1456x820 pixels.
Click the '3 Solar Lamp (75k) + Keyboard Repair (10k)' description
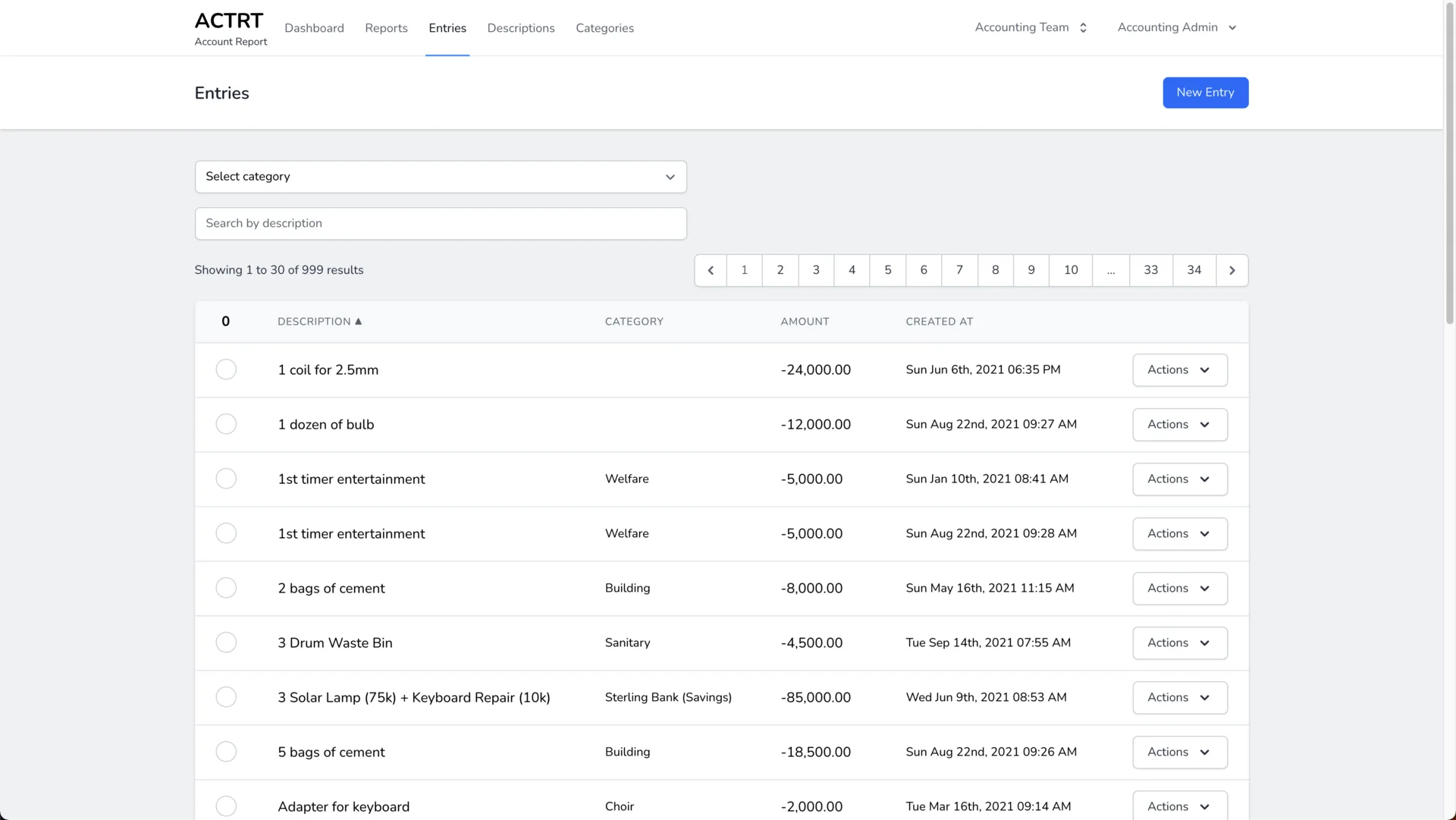(414, 697)
